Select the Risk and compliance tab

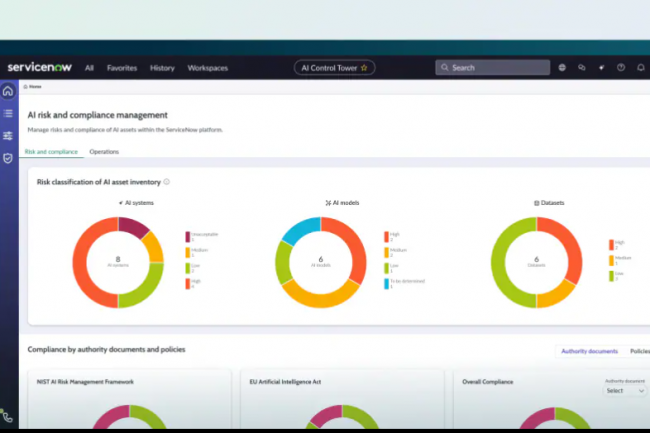[x=51, y=152]
